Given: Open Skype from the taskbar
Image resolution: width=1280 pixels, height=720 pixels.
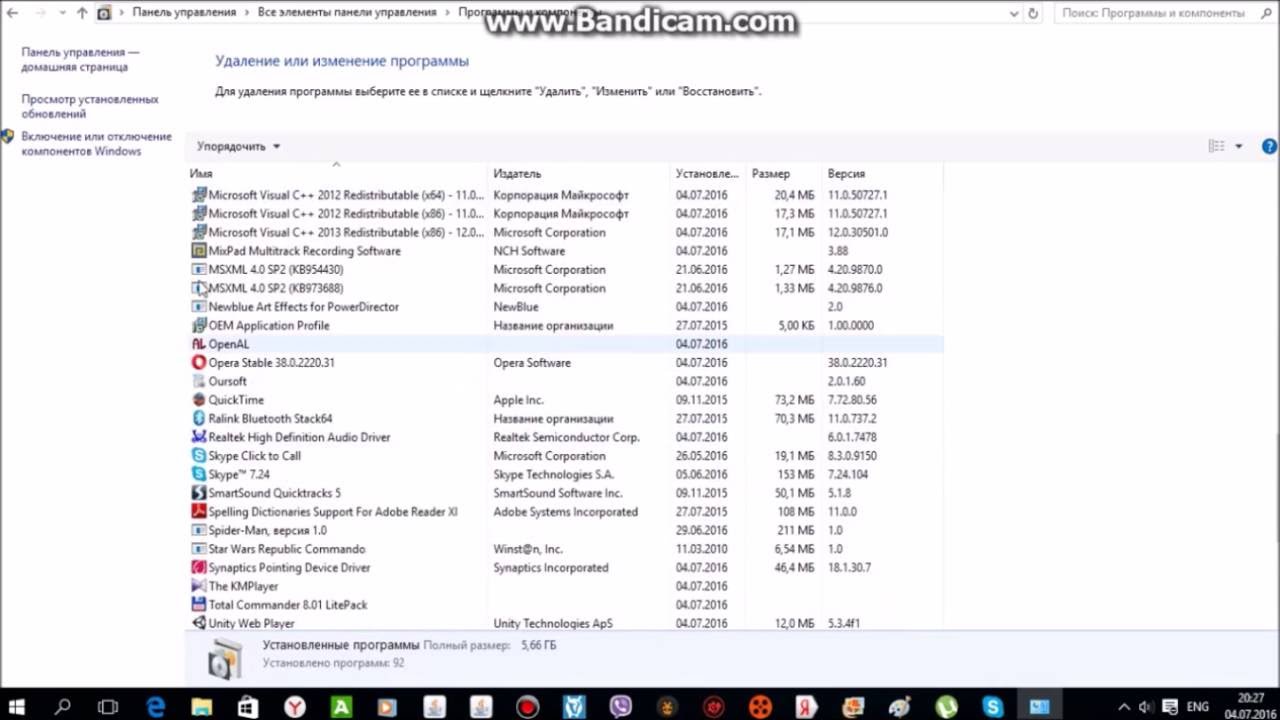Looking at the screenshot, I should (x=992, y=706).
